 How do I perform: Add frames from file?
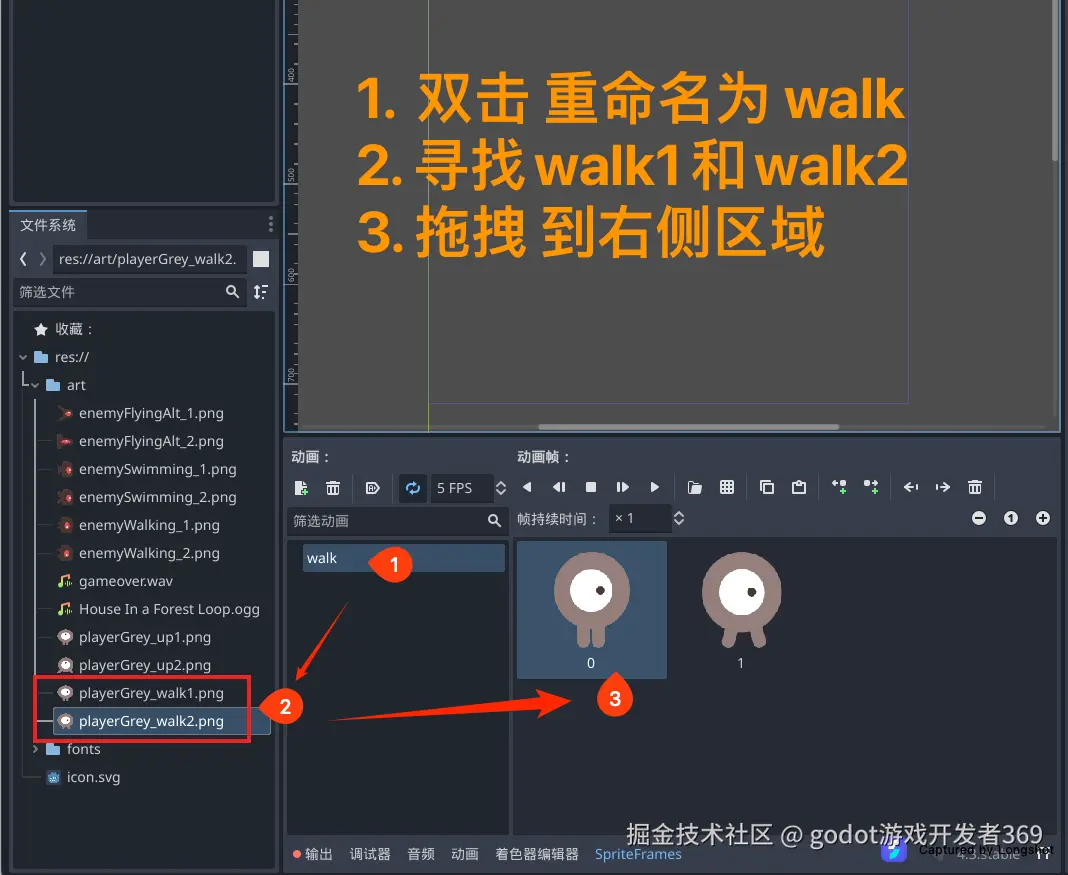[x=695, y=487]
